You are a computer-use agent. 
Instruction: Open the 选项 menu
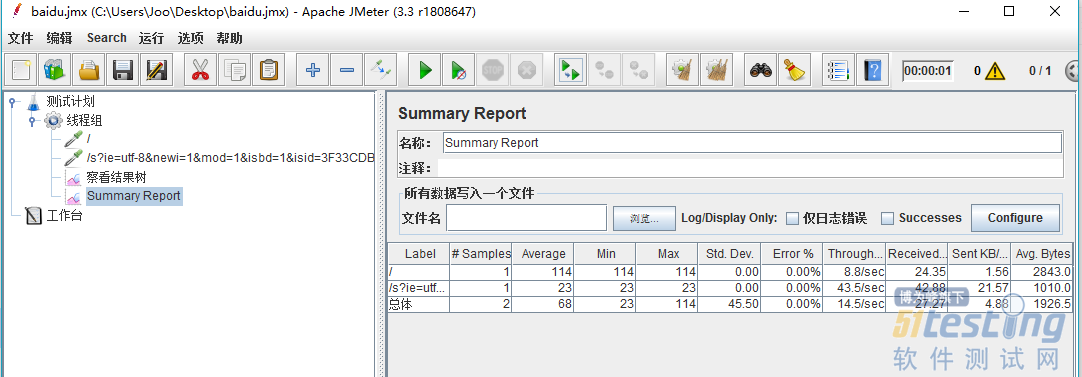(190, 38)
